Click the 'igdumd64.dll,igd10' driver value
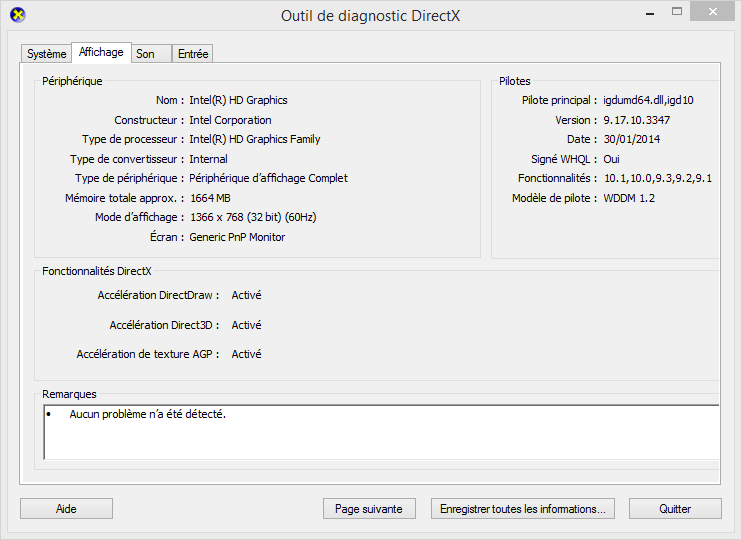742x540 pixels. click(x=648, y=100)
